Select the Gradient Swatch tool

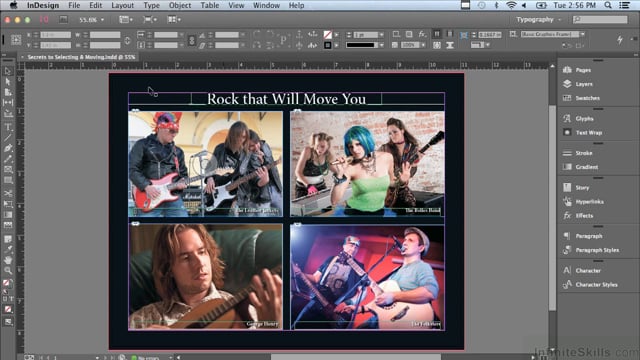(8, 215)
